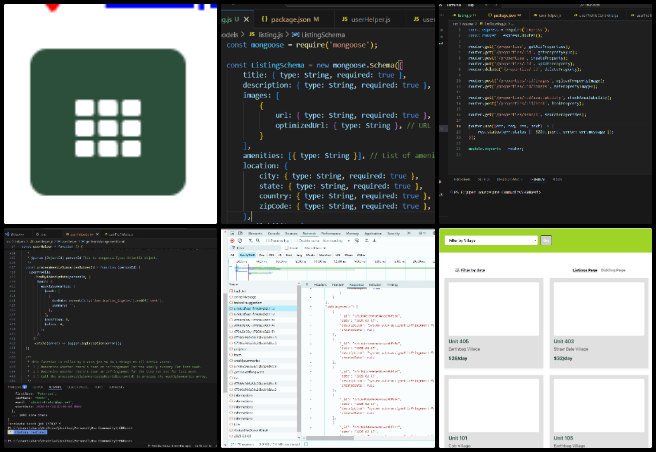
Task: Click the Filter by date label
Action: pyautogui.click(x=473, y=270)
